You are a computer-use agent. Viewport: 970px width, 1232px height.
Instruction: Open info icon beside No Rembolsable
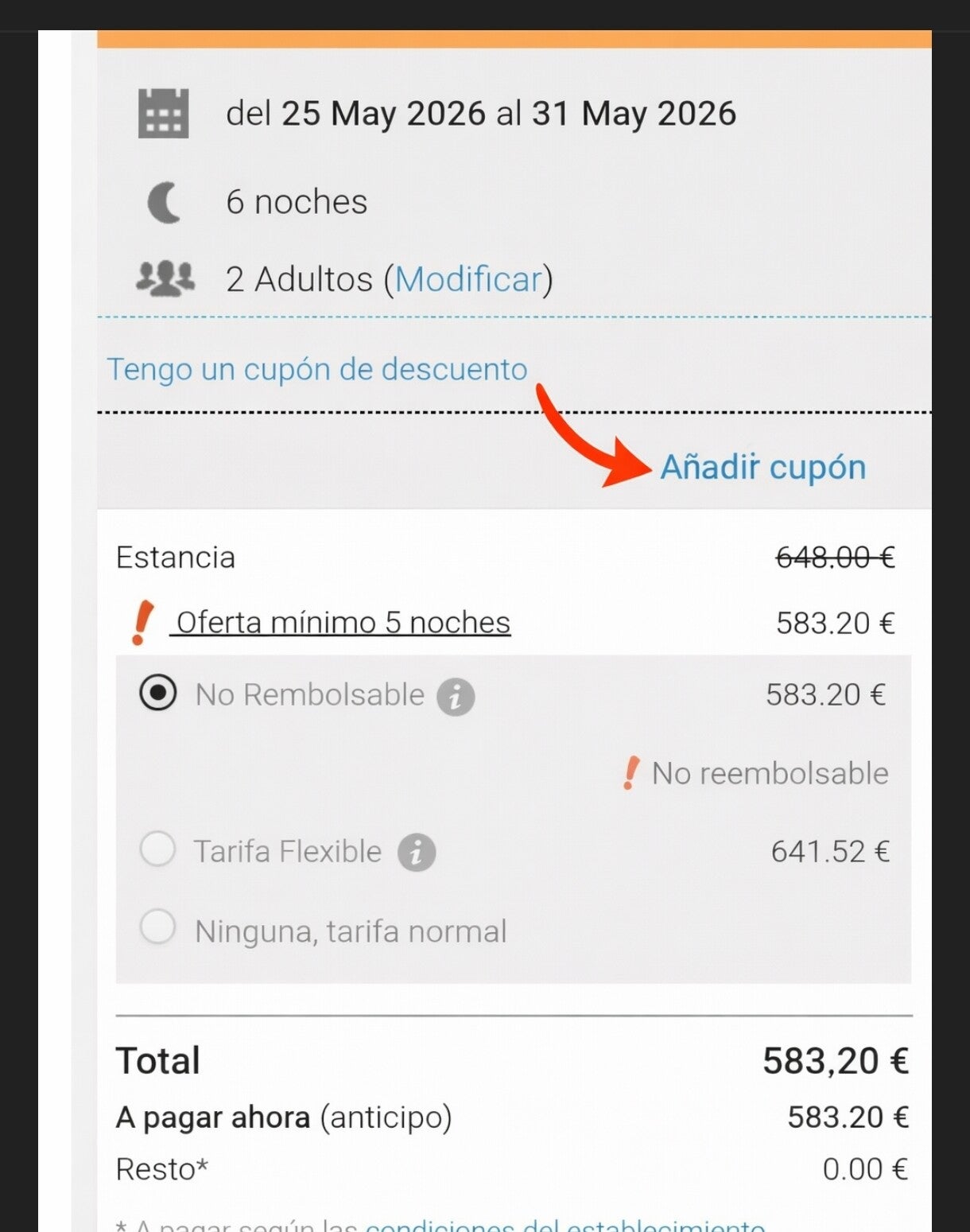[456, 698]
